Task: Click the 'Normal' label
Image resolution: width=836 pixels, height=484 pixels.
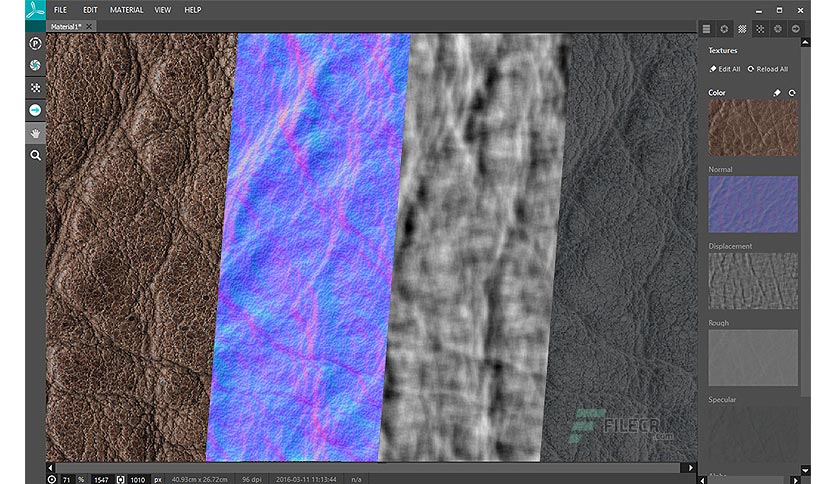Action: 720,169
